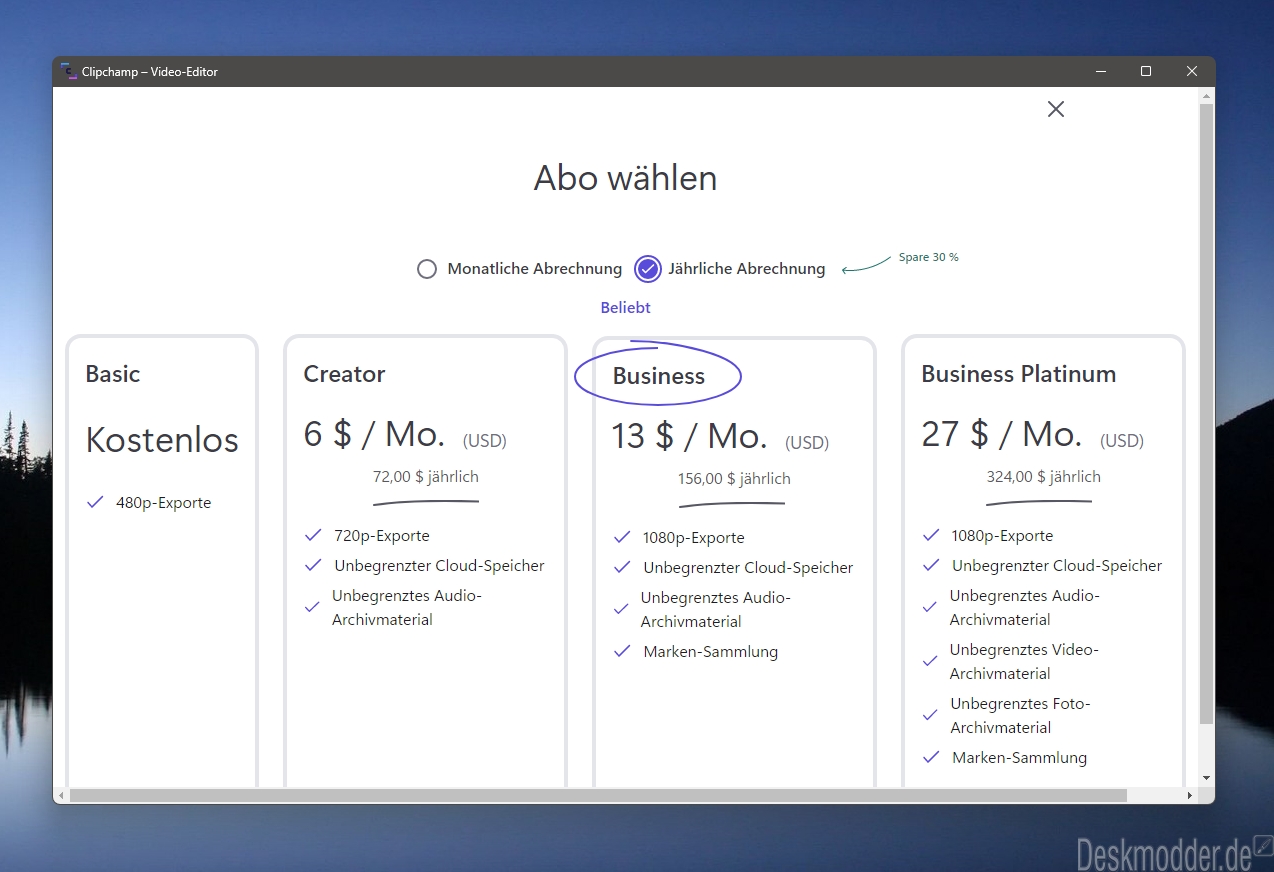Choose the Creator plan heading

pos(344,374)
